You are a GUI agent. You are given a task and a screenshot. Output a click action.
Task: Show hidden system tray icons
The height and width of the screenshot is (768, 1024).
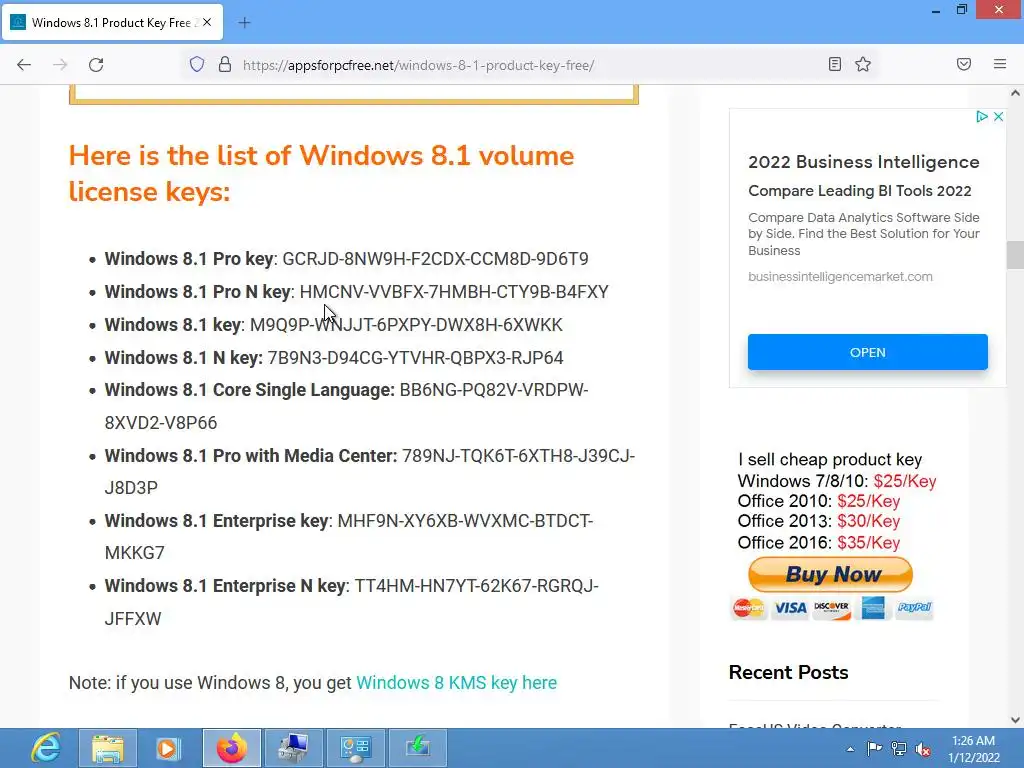click(x=850, y=749)
